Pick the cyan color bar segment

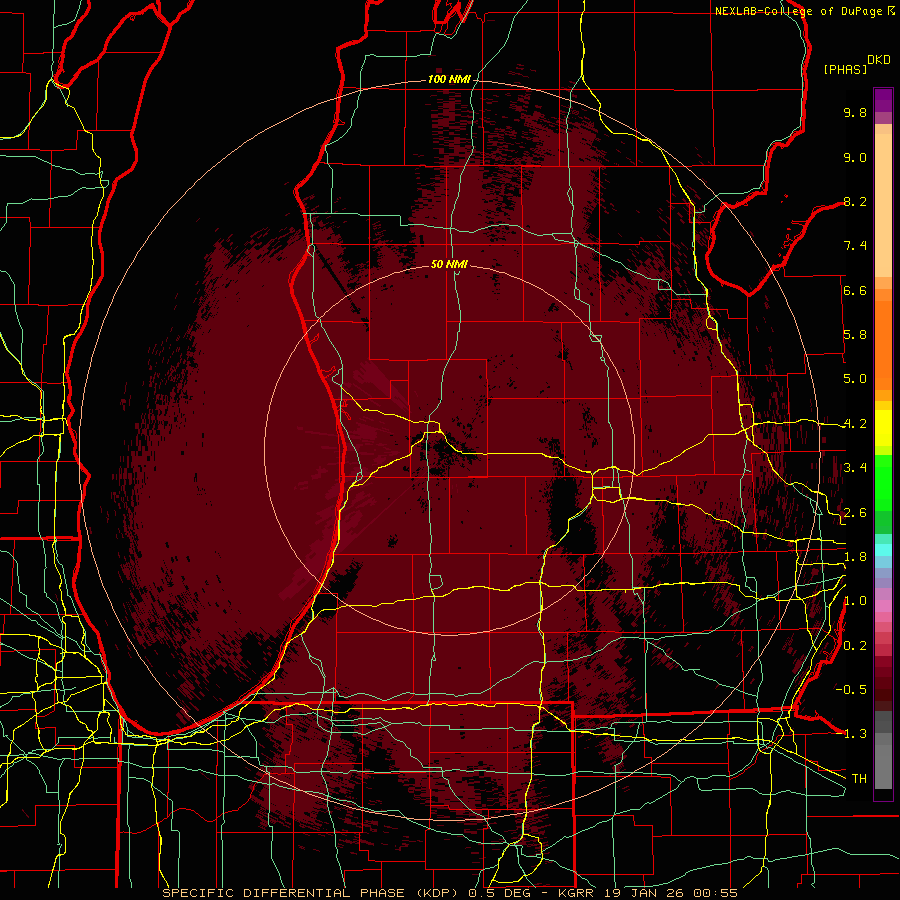coord(883,550)
